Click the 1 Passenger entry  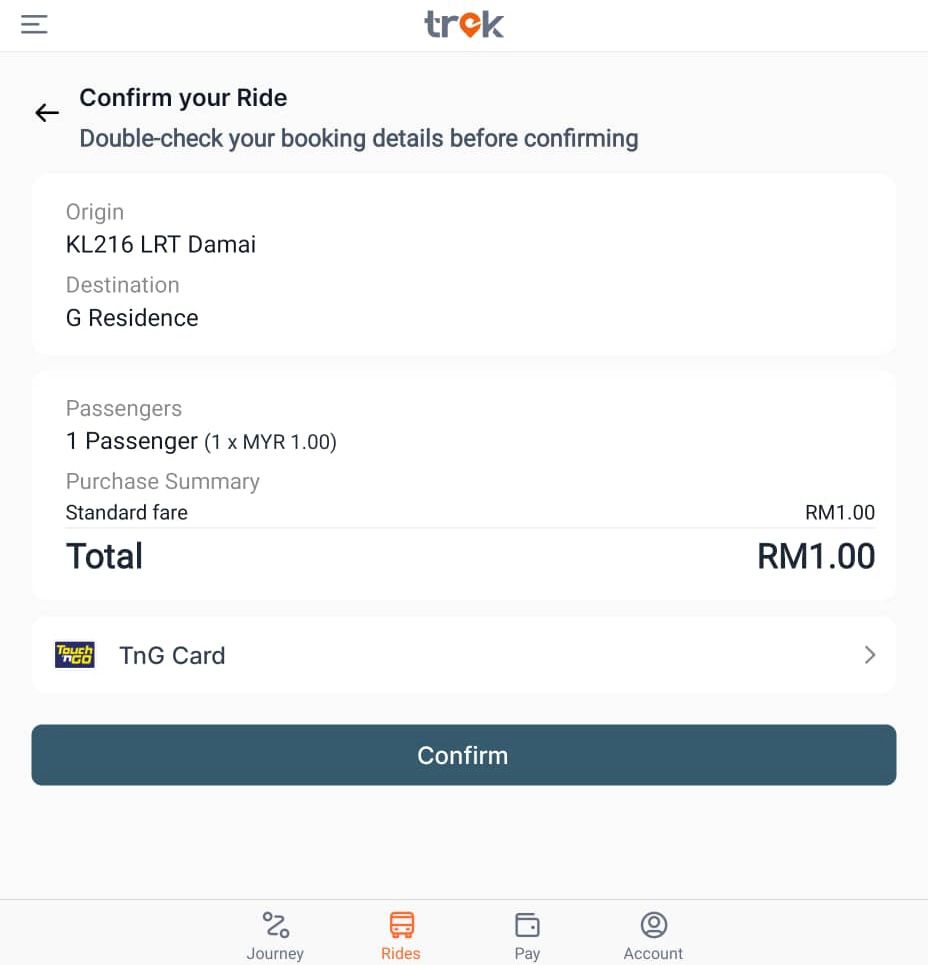coord(132,441)
